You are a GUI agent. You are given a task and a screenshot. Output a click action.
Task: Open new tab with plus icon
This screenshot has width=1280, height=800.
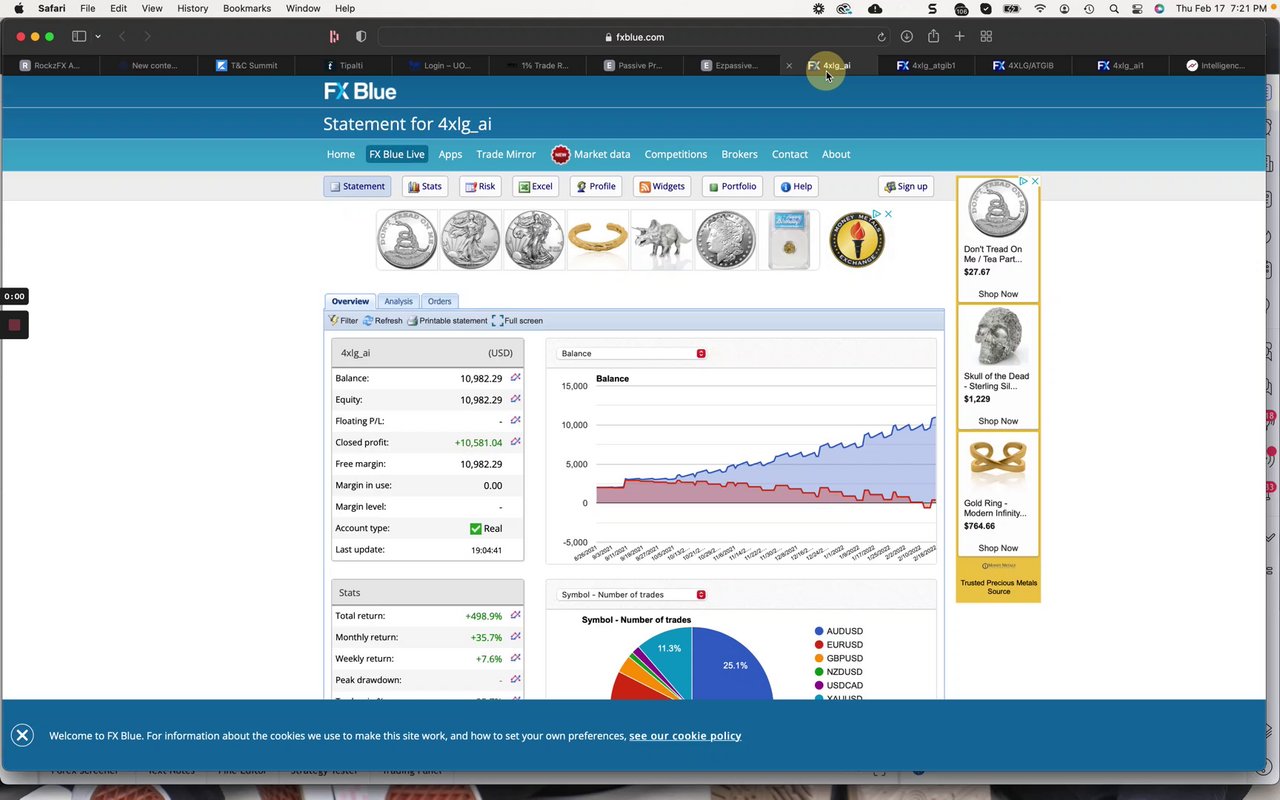click(959, 37)
